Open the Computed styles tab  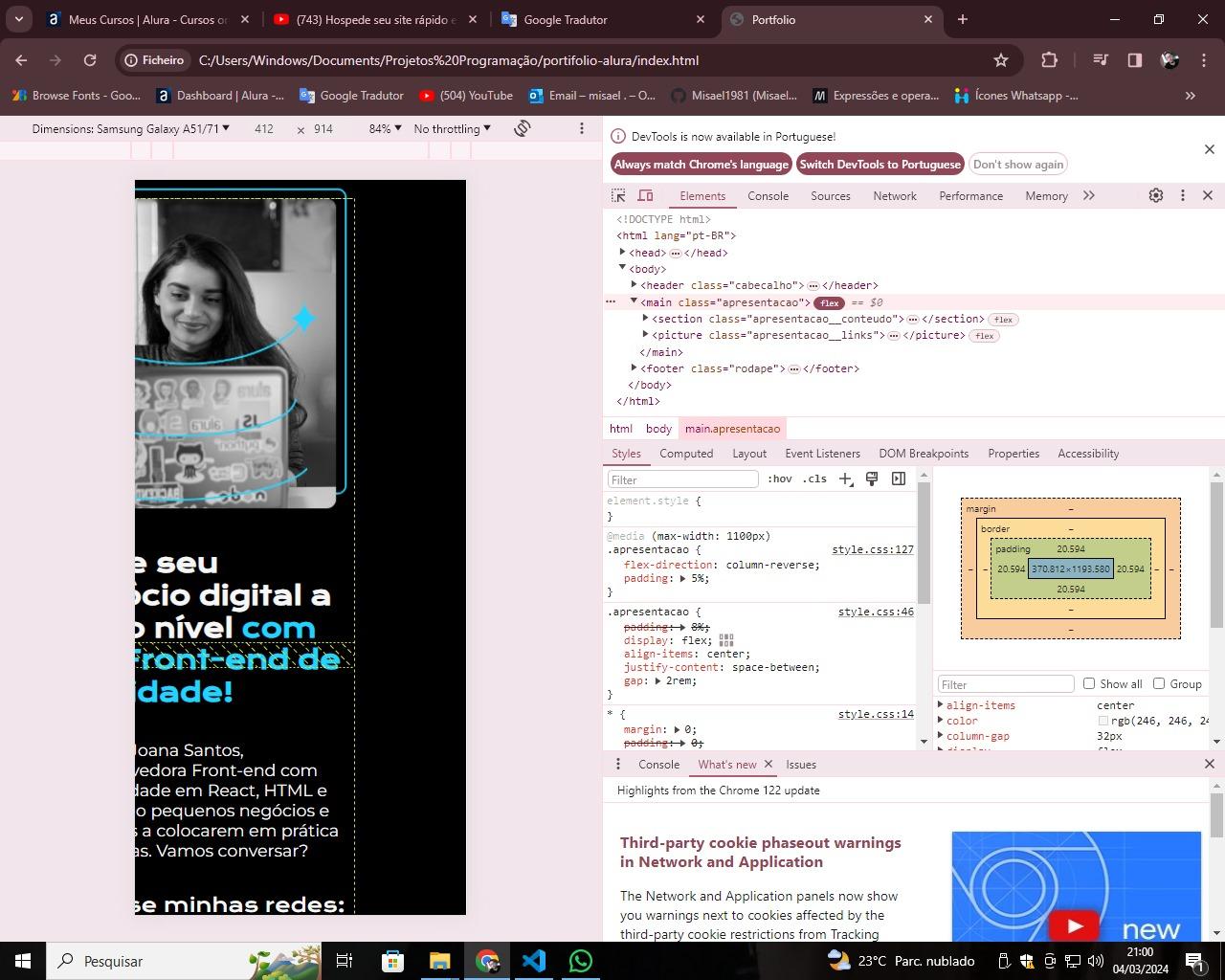686,454
